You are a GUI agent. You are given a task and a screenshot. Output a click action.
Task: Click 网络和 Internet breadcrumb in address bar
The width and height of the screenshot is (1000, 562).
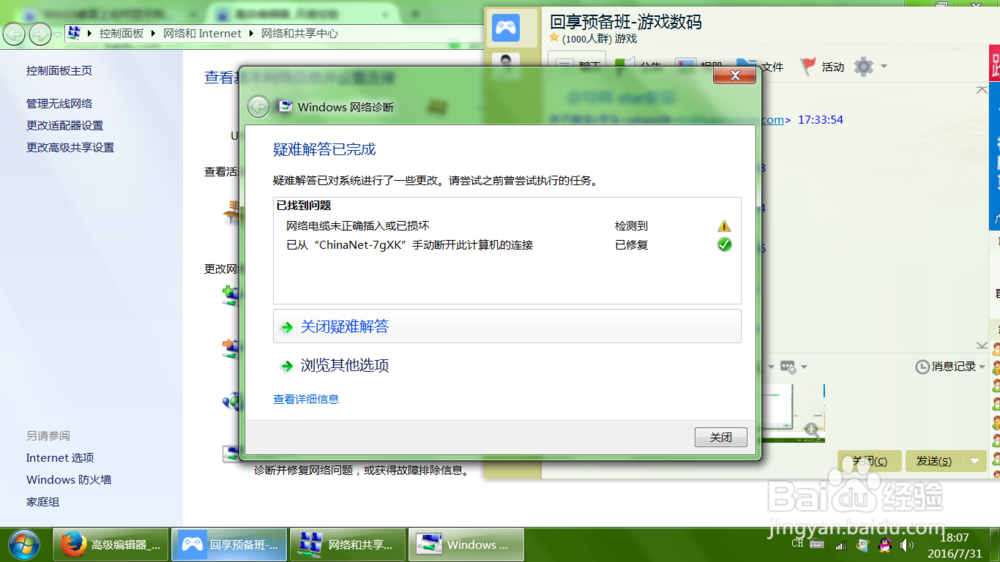[202, 33]
